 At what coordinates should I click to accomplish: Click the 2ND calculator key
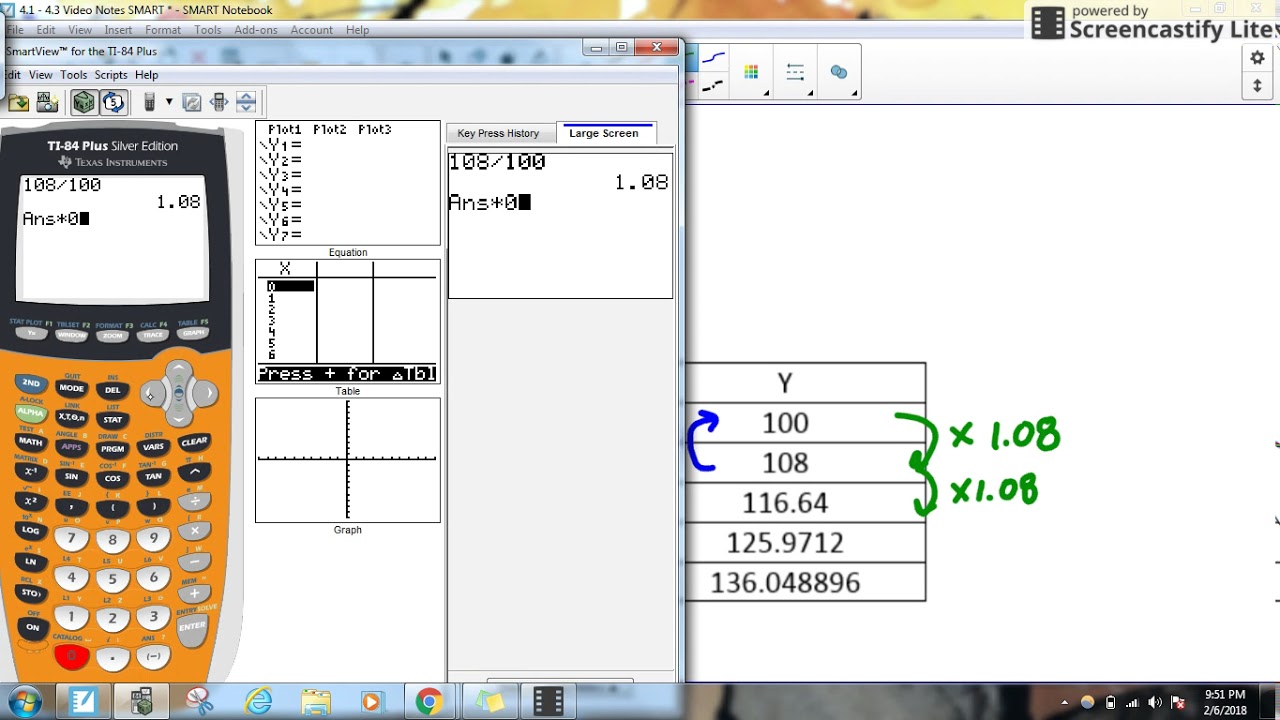[31, 383]
